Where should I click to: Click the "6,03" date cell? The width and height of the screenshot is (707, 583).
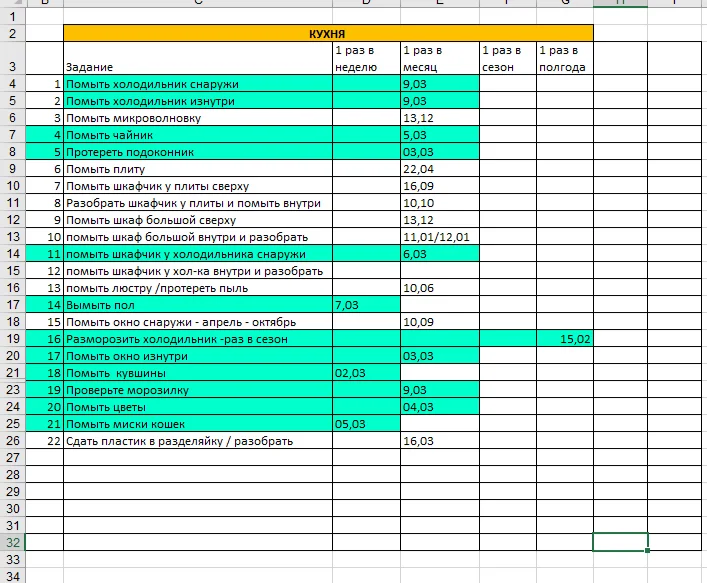click(x=440, y=254)
